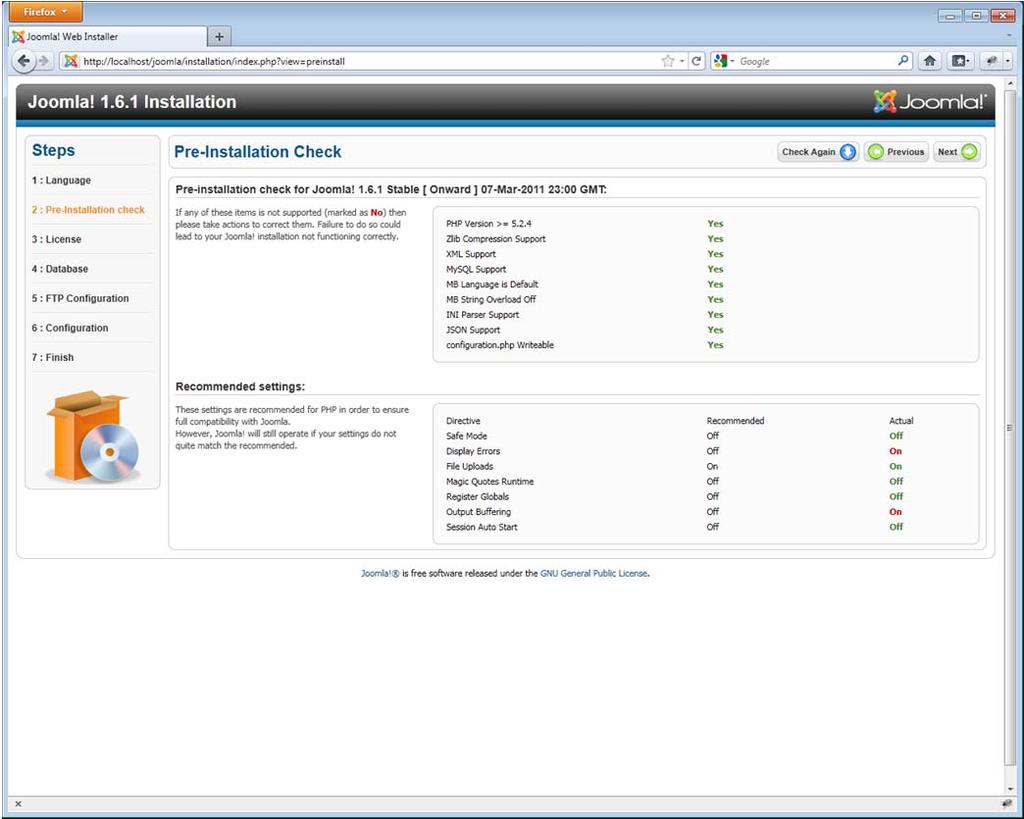Open the dropdown arrow beside the add-on icon
This screenshot has height=819, width=1024.
point(1008,61)
